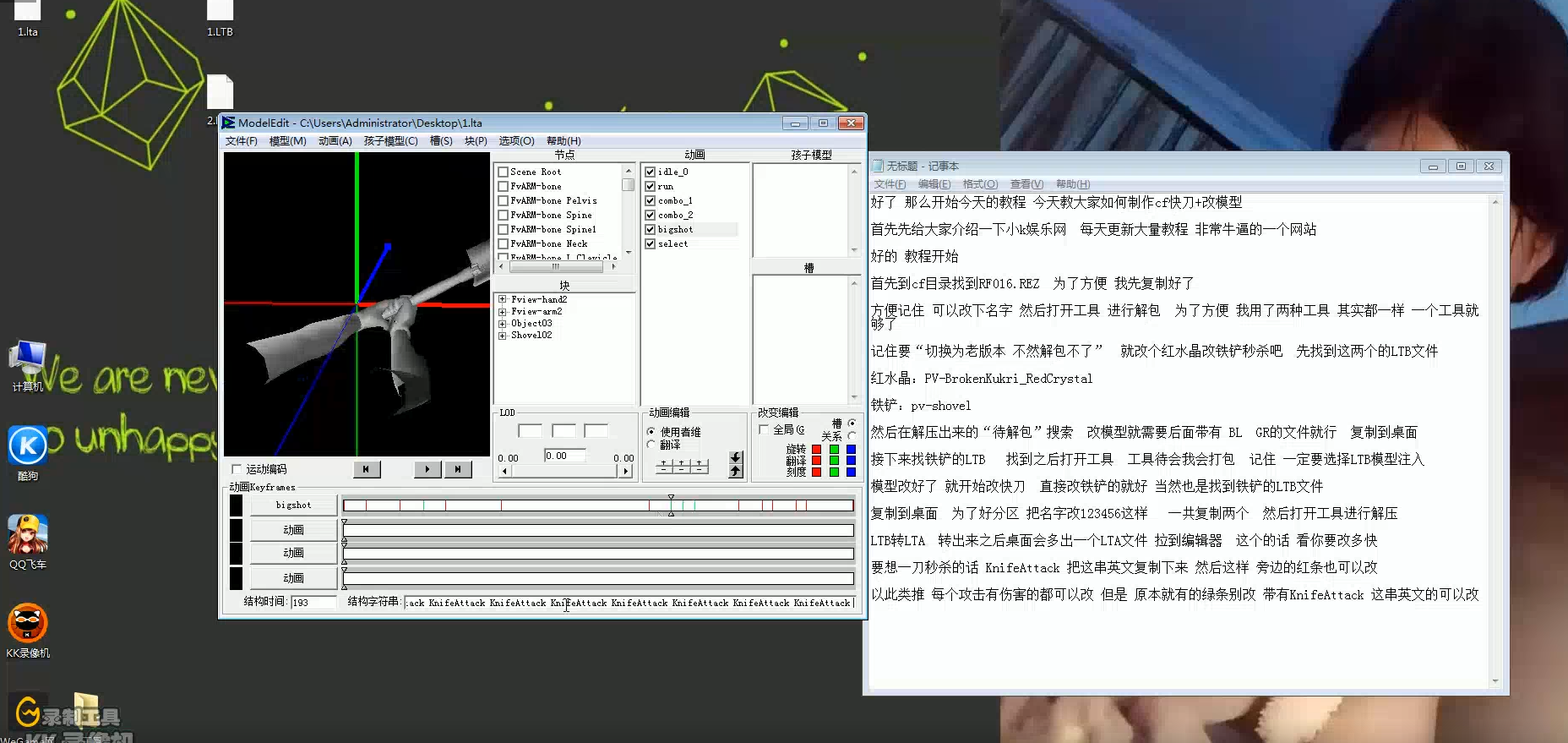This screenshot has width=1568, height=743.
Task: Click the green 翻译 color swatch
Action: point(834,461)
